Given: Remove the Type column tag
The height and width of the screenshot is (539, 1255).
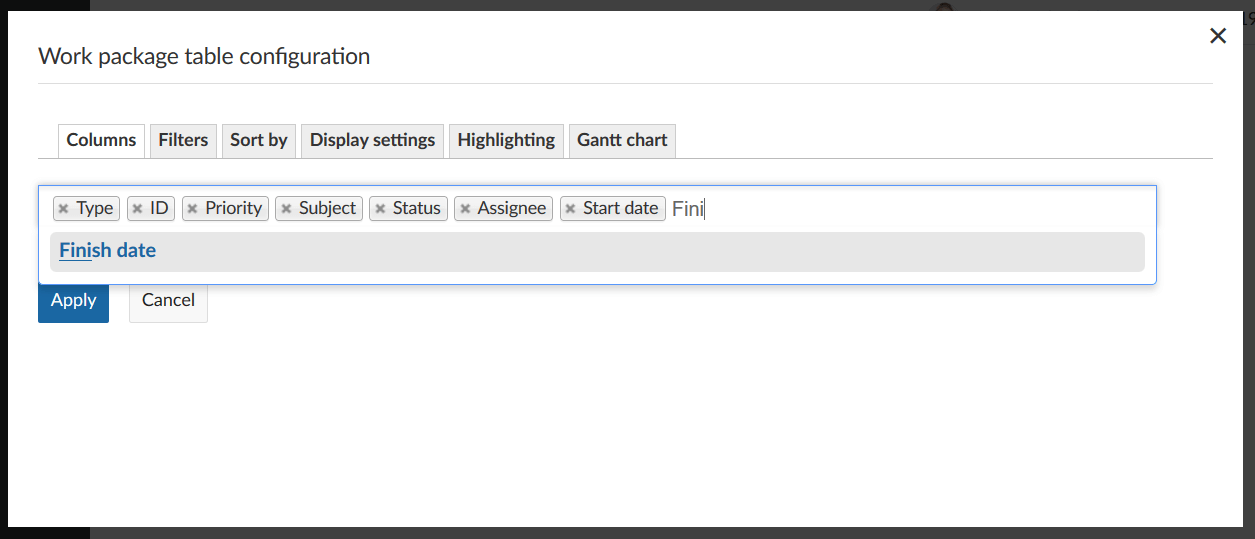Looking at the screenshot, I should (63, 209).
